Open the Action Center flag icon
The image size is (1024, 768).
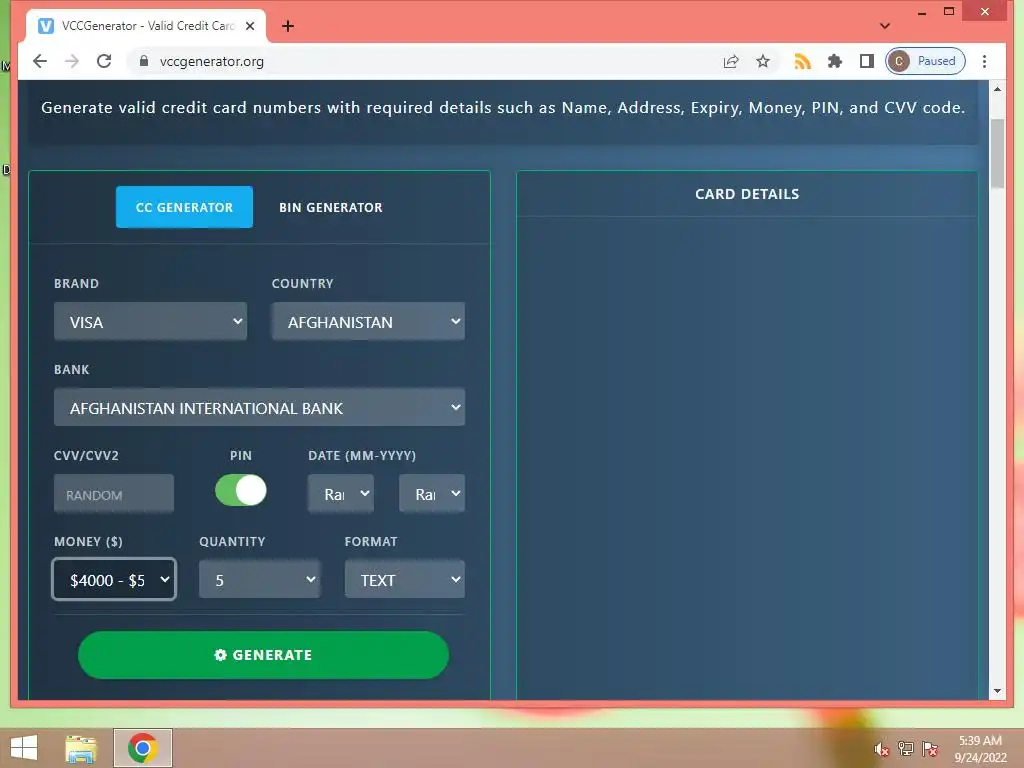[930, 749]
